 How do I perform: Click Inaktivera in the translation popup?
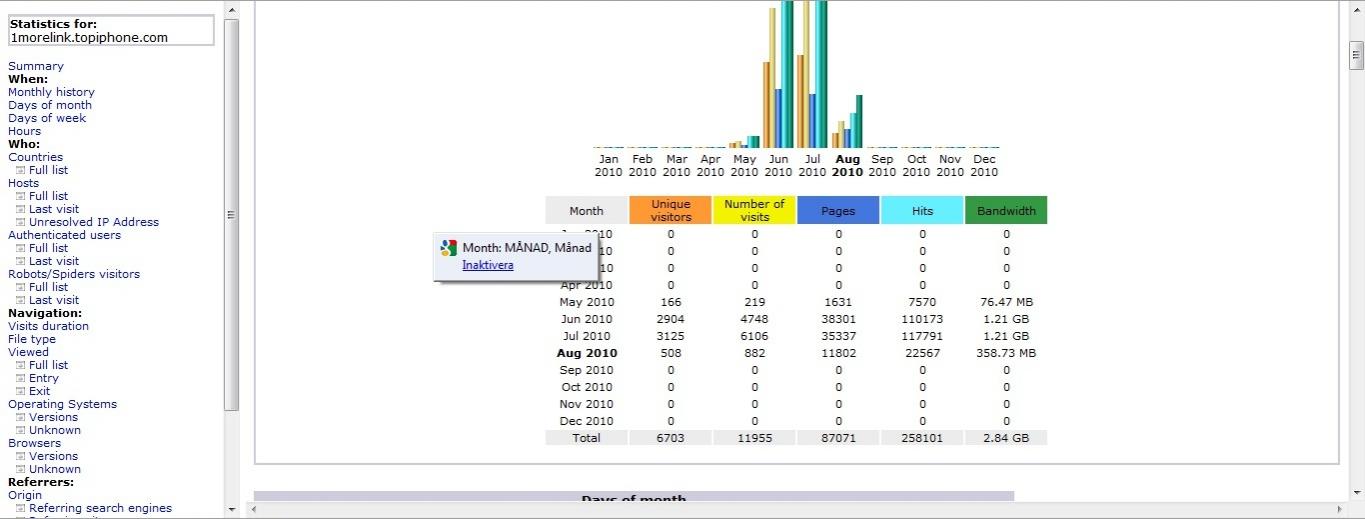488,265
